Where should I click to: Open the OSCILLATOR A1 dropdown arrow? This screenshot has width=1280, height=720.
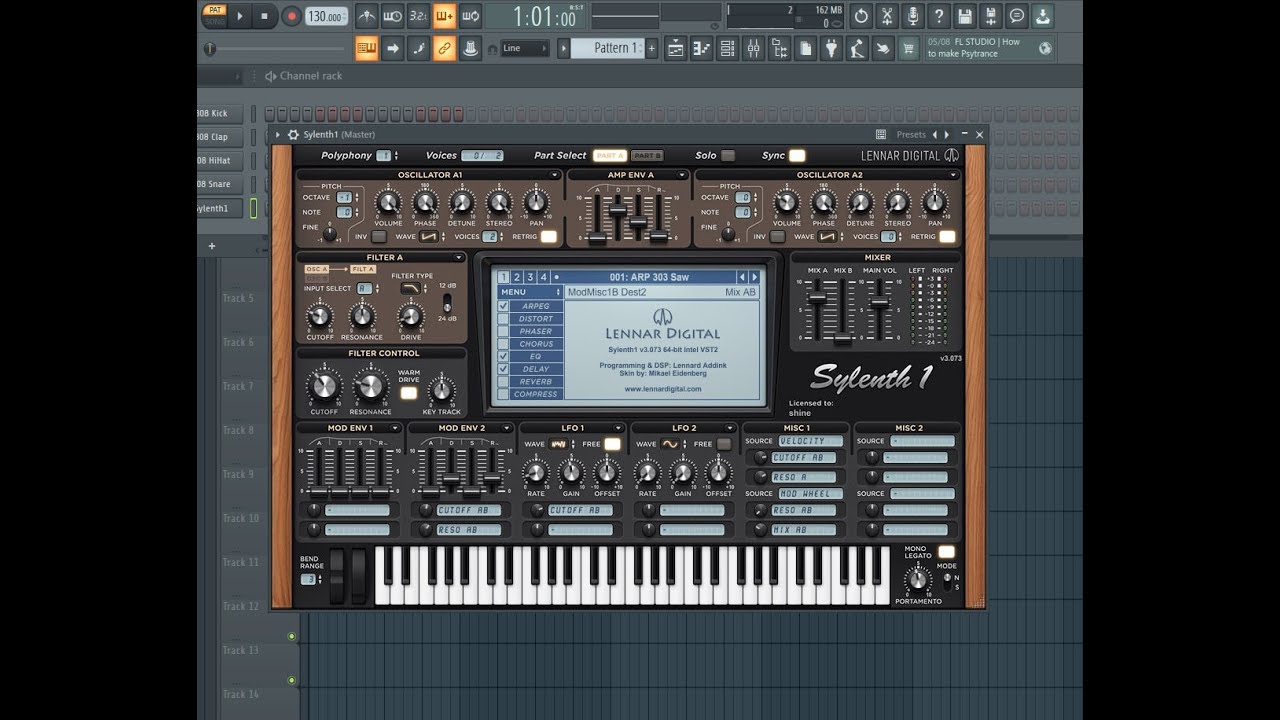click(x=555, y=175)
